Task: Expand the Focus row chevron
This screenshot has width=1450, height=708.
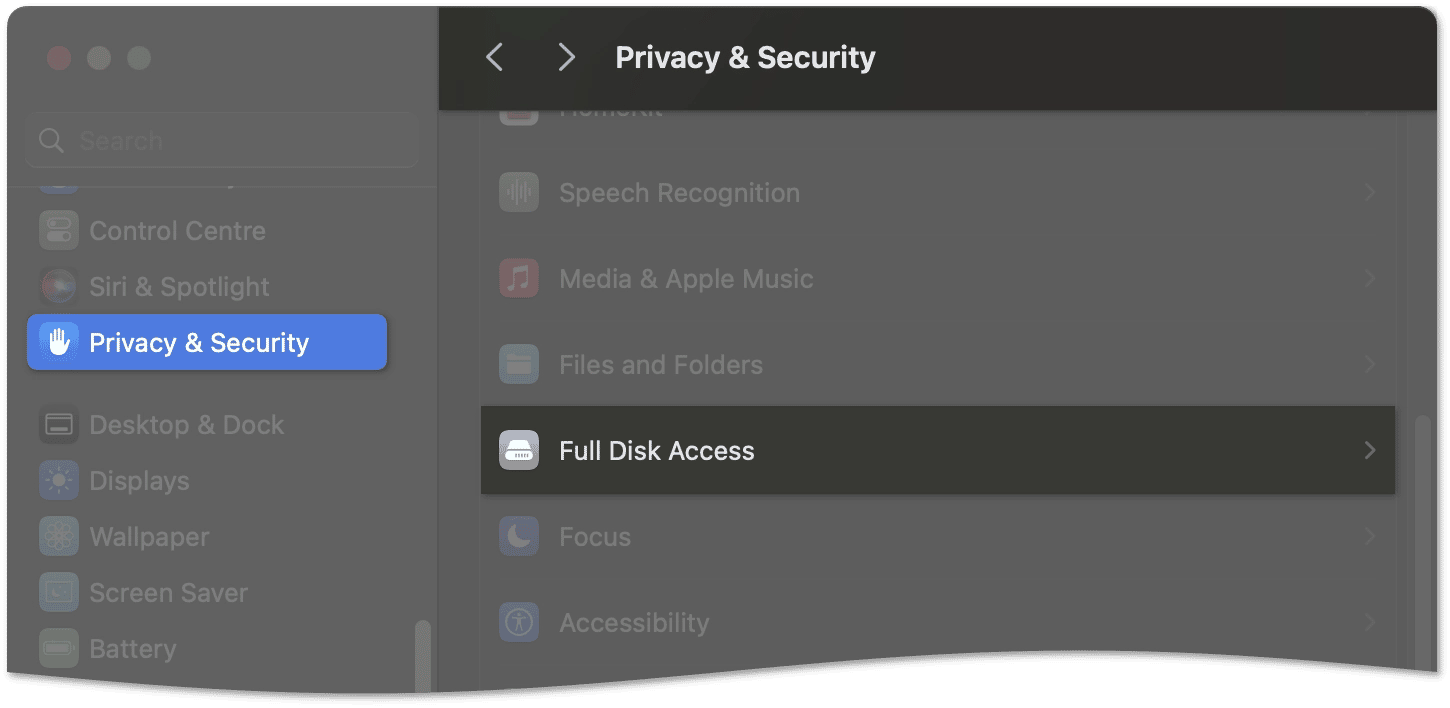Action: (x=1370, y=537)
